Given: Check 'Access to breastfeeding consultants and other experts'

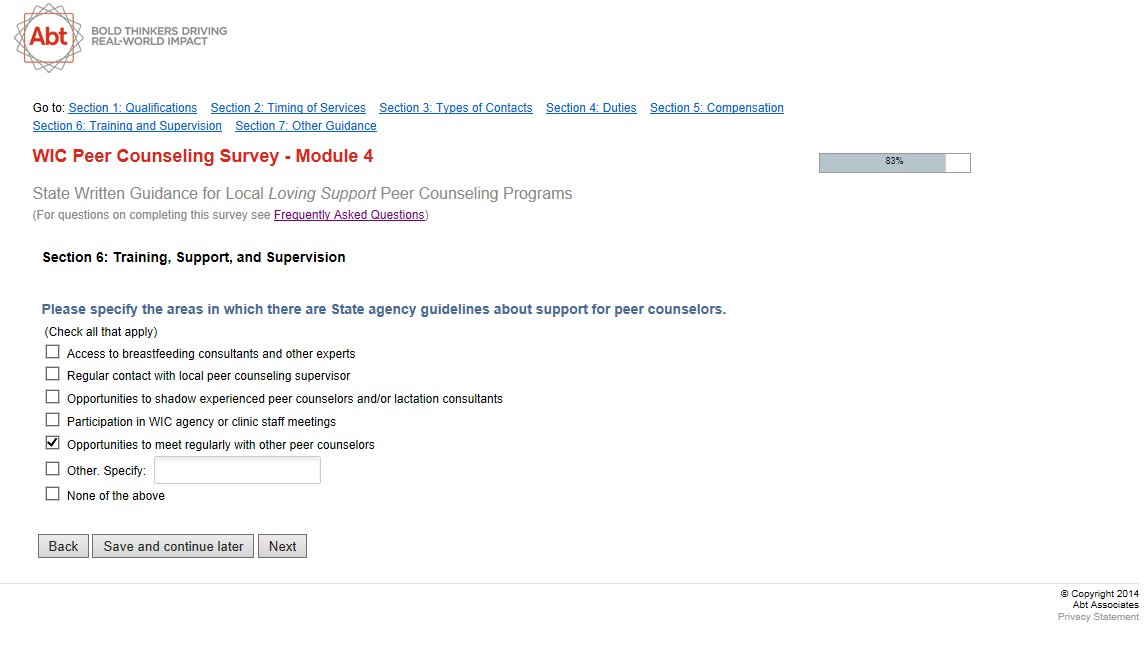Looking at the screenshot, I should coord(53,352).
